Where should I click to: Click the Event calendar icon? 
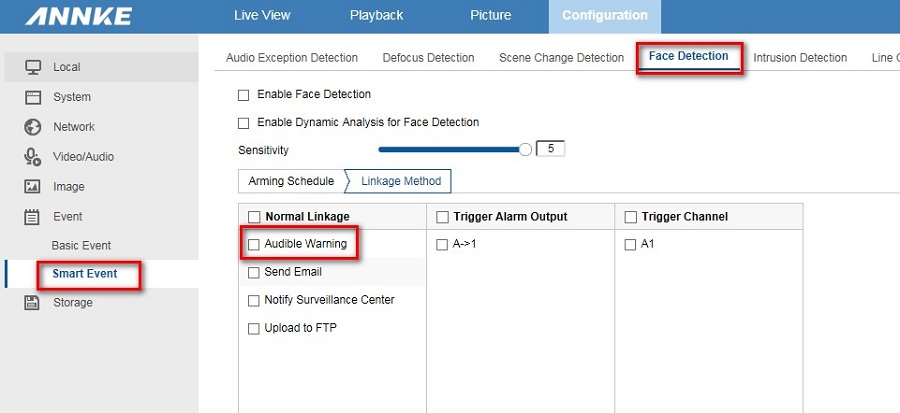(x=33, y=216)
